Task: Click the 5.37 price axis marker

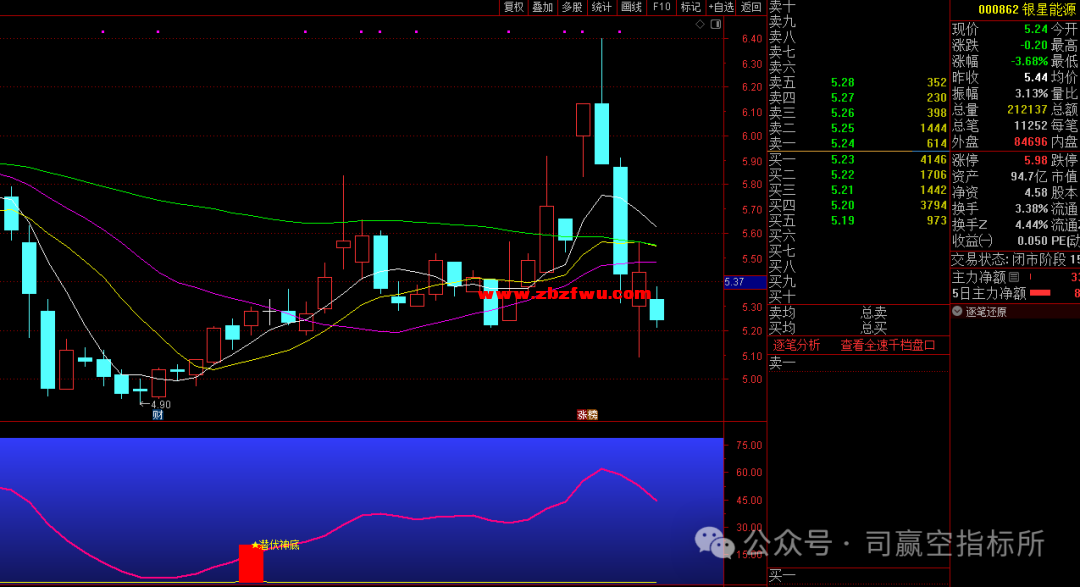Action: [745, 282]
